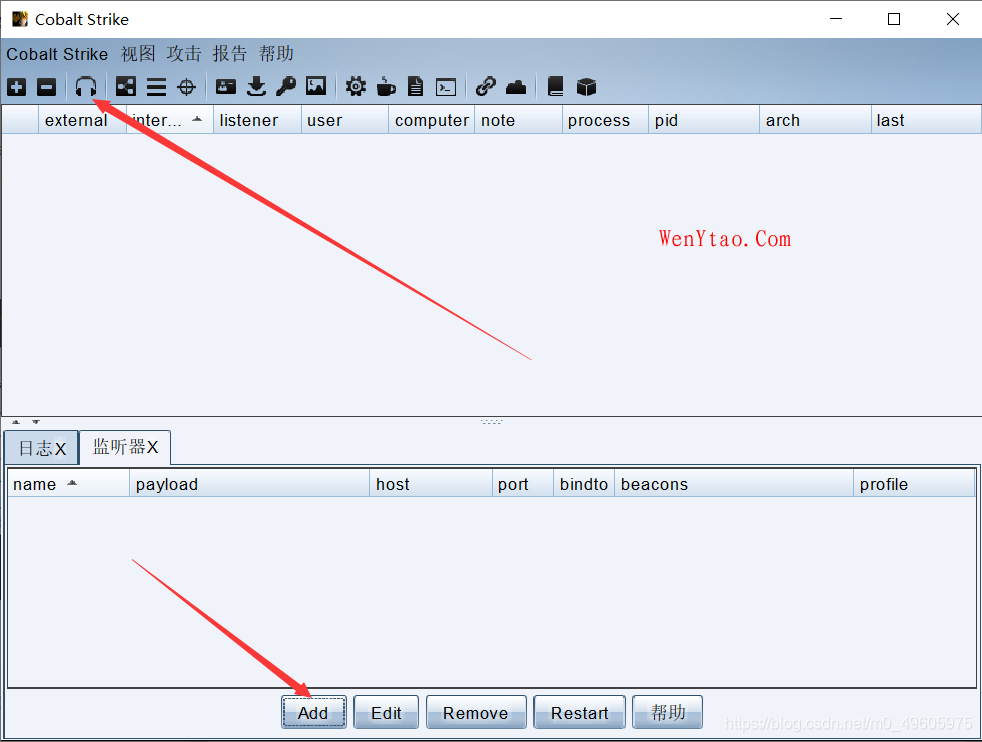Click the Edit button
Viewport: 982px width, 742px height.
click(x=386, y=713)
